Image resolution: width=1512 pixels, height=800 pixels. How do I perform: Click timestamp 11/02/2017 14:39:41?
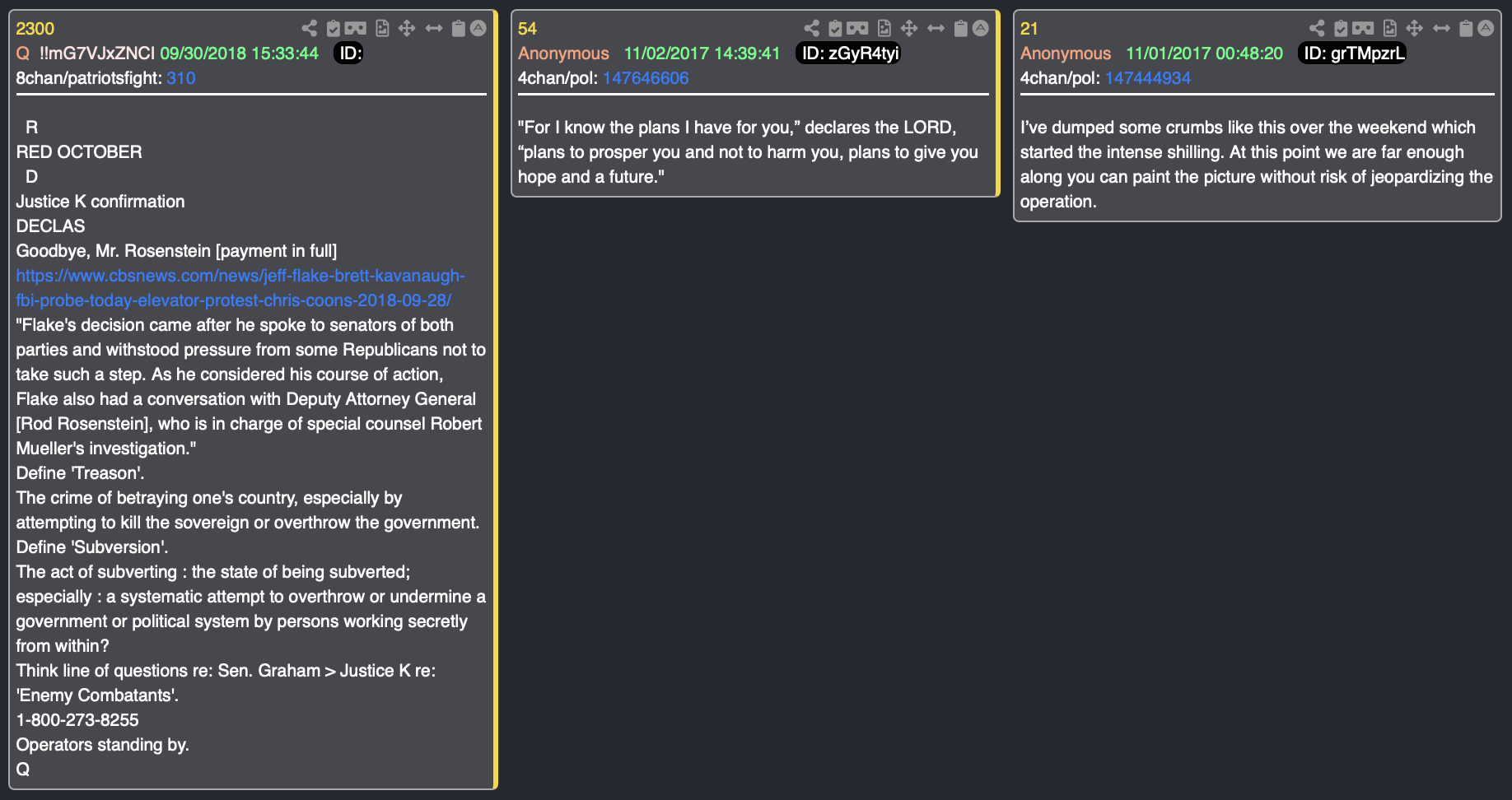702,53
